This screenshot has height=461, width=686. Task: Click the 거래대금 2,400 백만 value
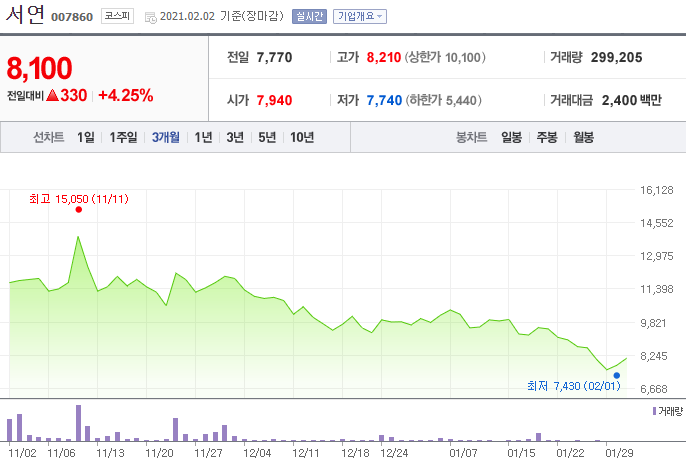631,100
